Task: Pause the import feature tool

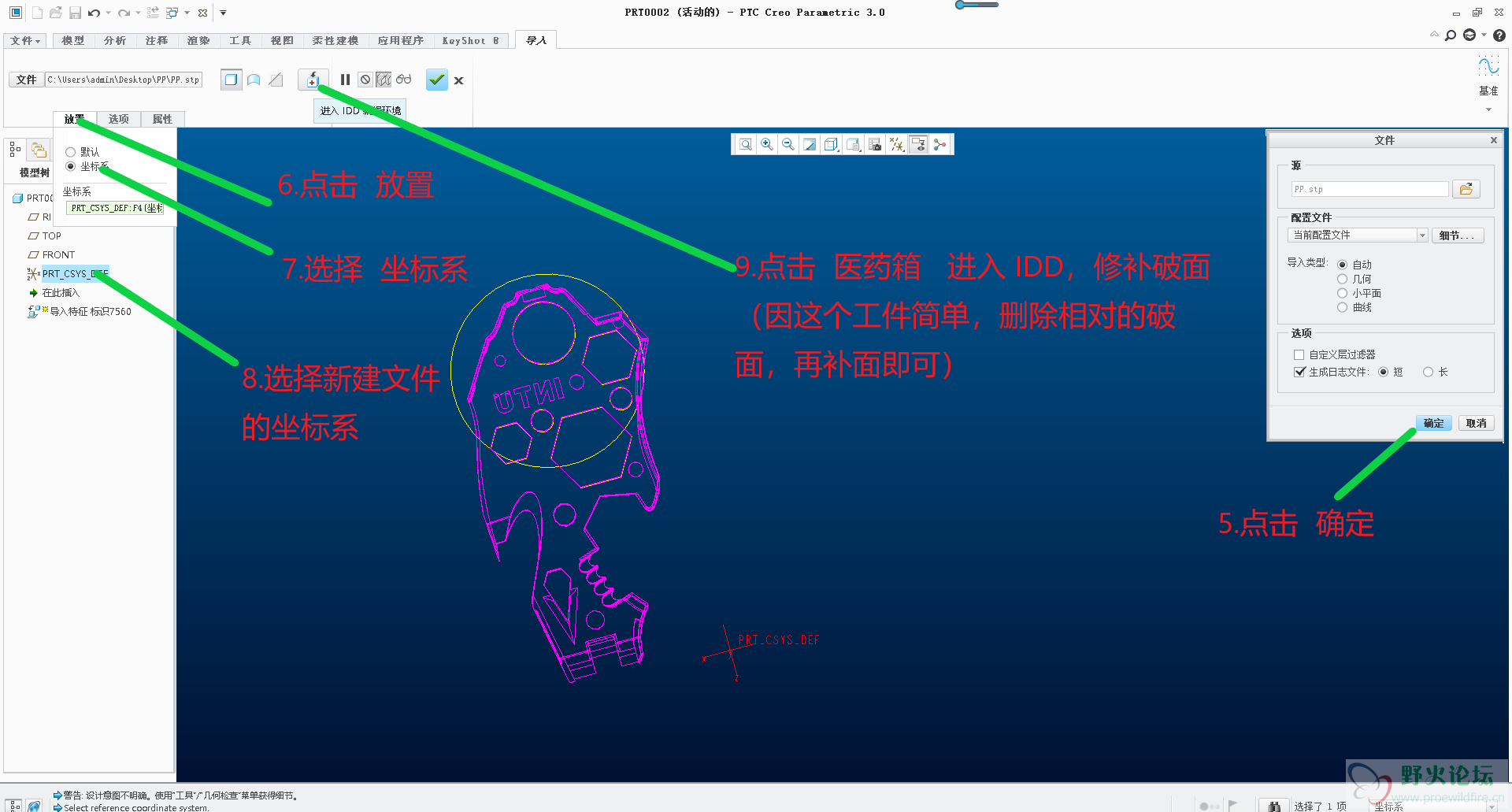Action: pyautogui.click(x=345, y=80)
